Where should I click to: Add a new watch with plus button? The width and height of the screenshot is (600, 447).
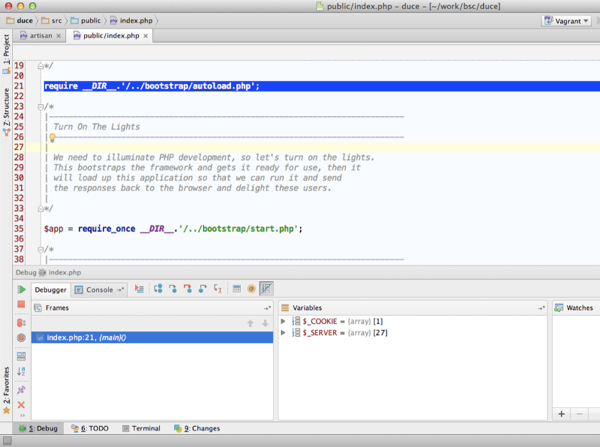[x=561, y=413]
